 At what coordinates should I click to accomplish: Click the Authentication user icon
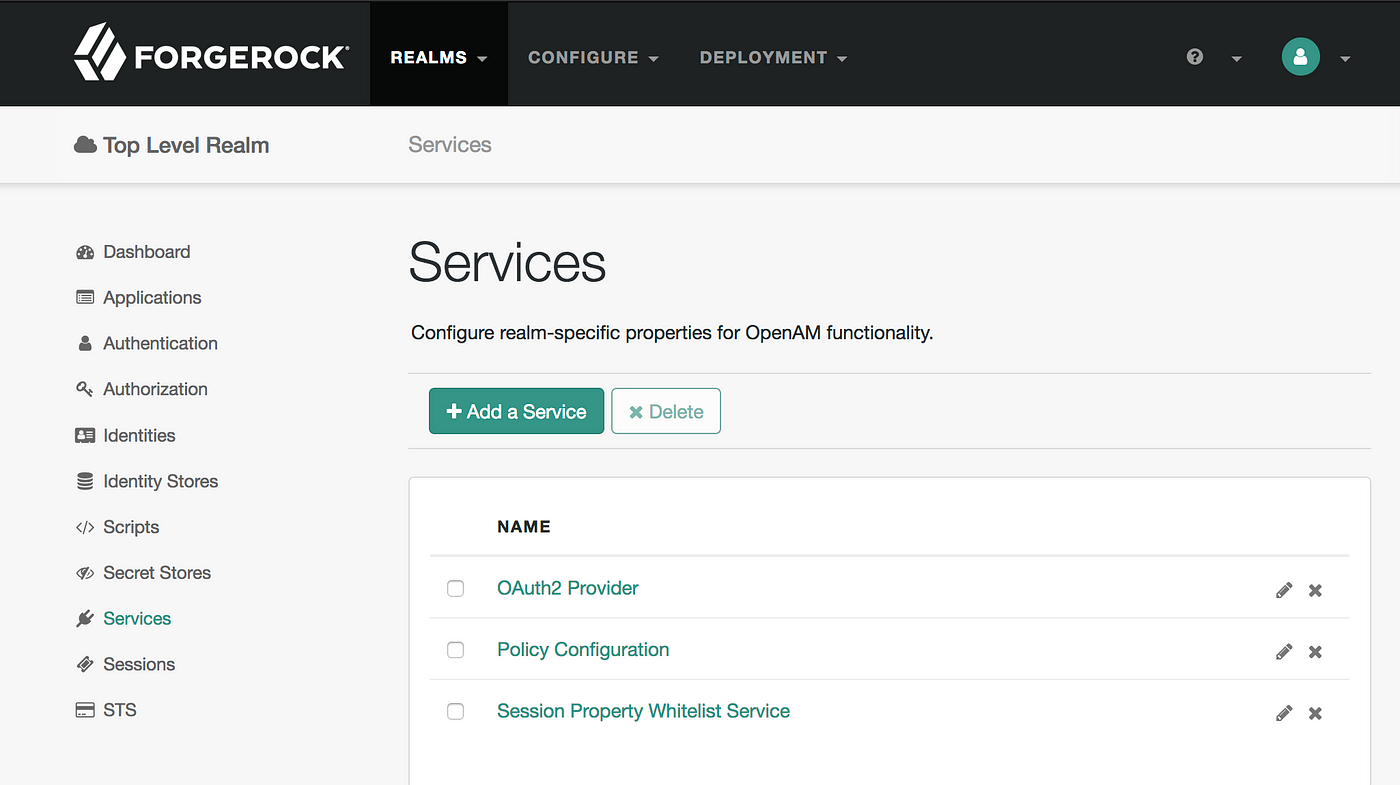pyautogui.click(x=85, y=343)
